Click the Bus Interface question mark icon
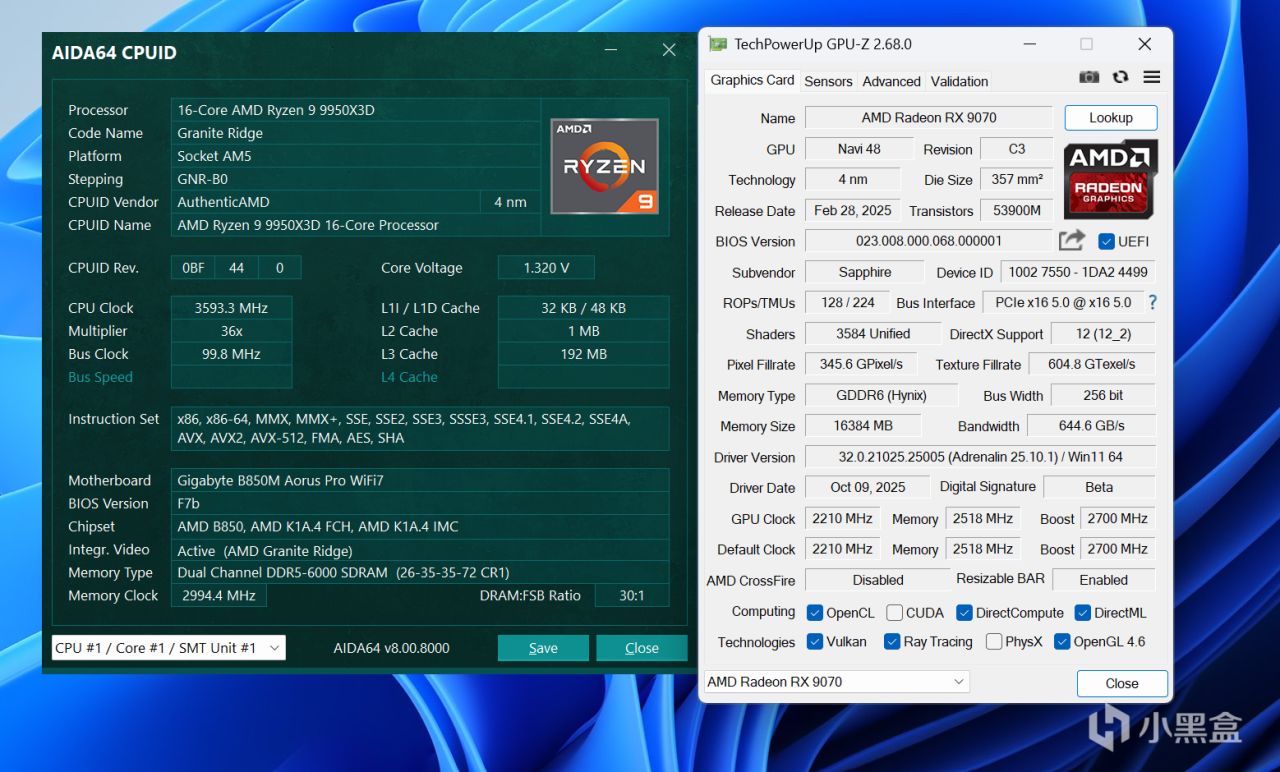 1152,302
